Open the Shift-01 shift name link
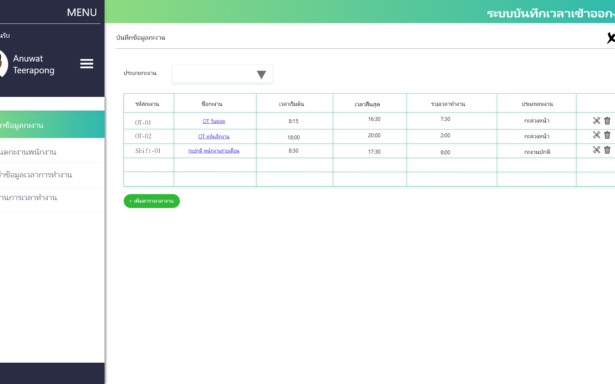The image size is (615, 384). click(x=214, y=151)
